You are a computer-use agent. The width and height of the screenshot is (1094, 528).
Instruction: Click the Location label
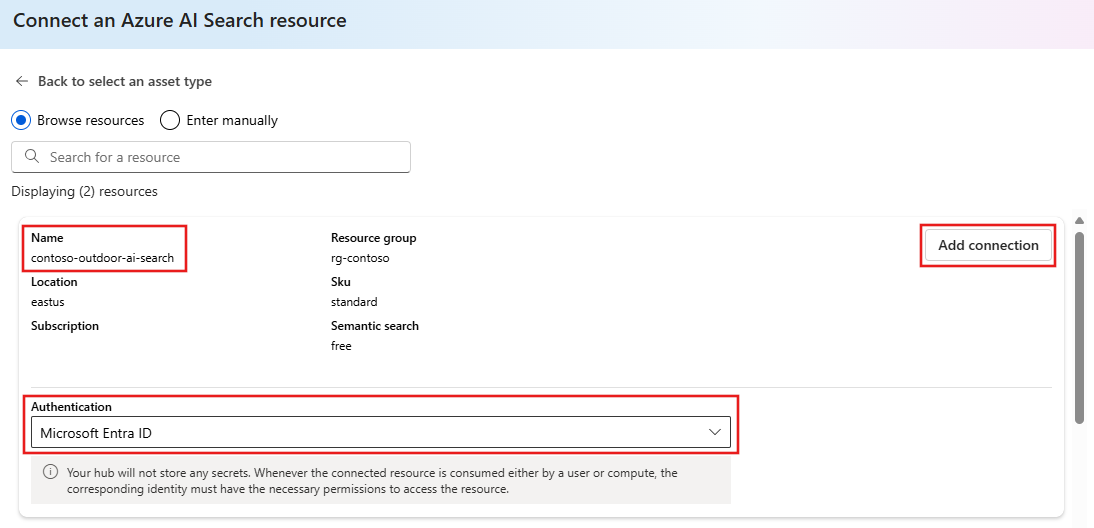[x=54, y=282]
